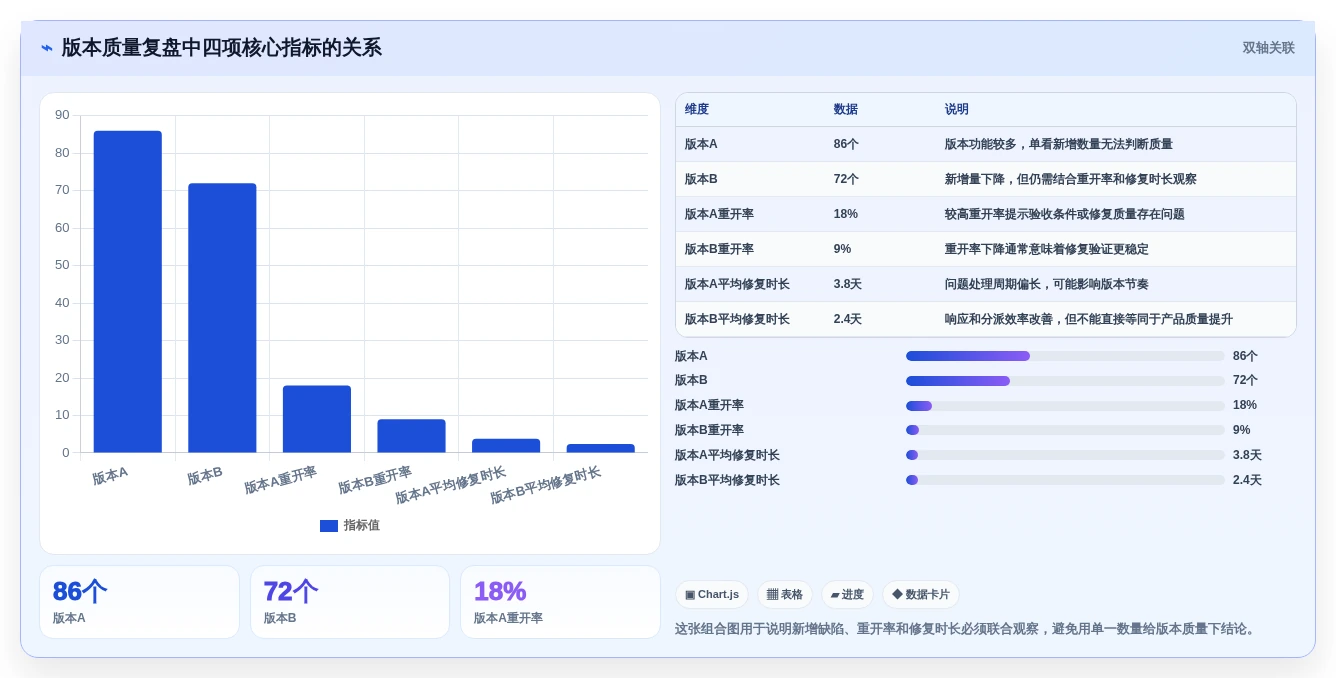Select the 表格 tag chip
The height and width of the screenshot is (678, 1336).
click(x=785, y=595)
